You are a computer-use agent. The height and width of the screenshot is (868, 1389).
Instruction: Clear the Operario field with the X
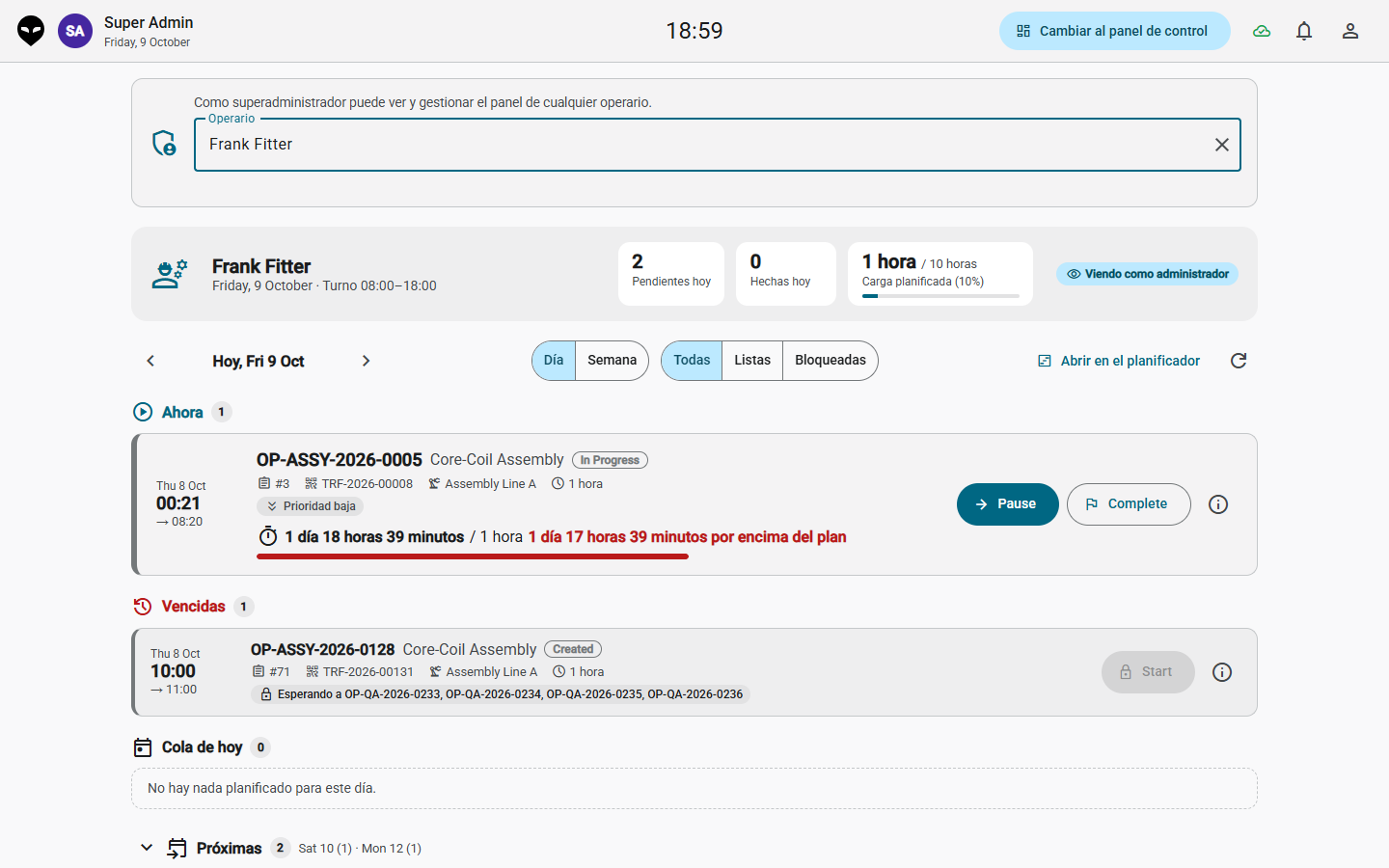(1221, 145)
